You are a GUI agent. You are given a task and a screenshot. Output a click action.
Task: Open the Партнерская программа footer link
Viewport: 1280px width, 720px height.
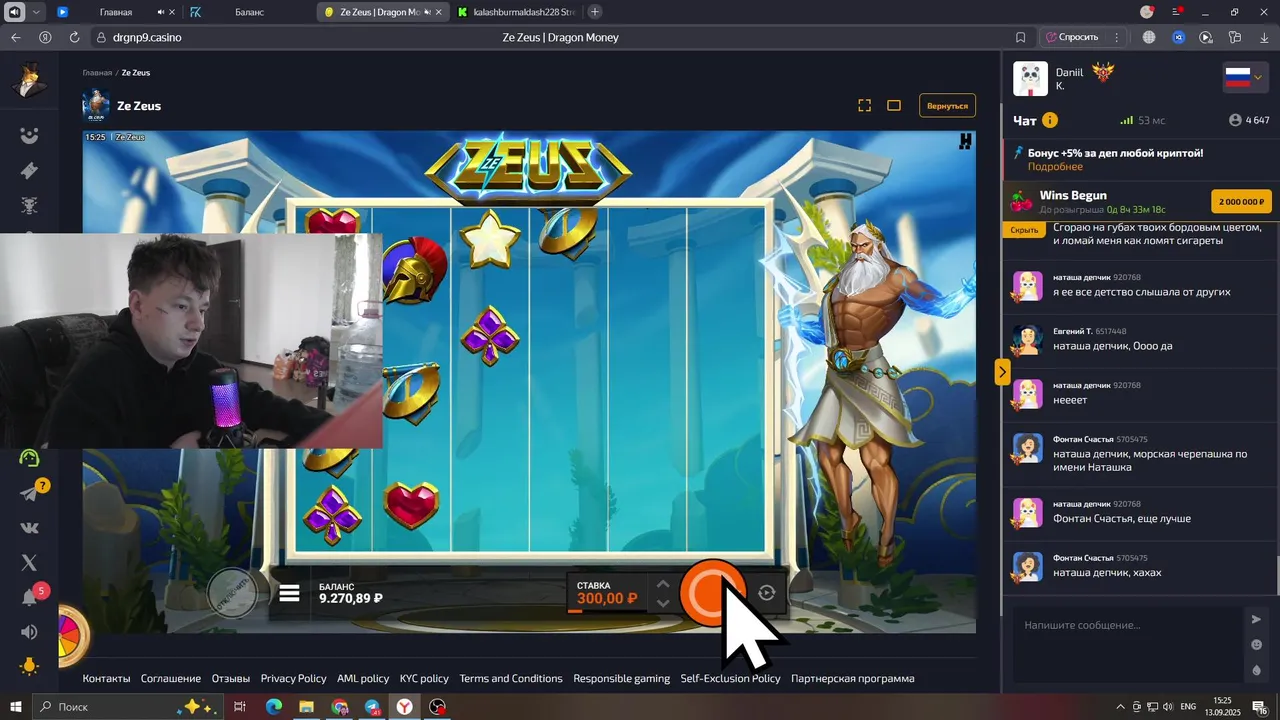[853, 678]
